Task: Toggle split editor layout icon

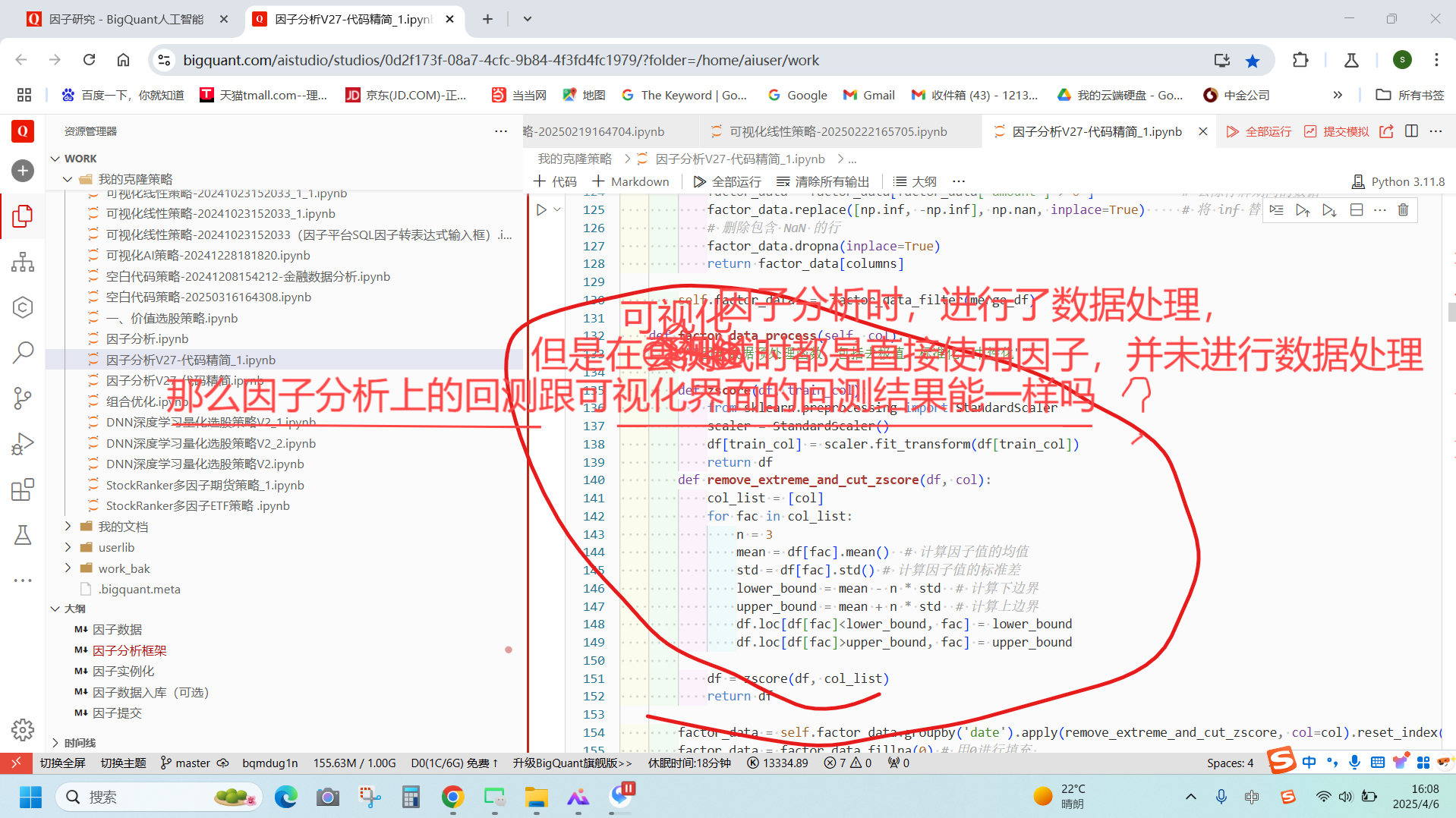Action: [1411, 131]
